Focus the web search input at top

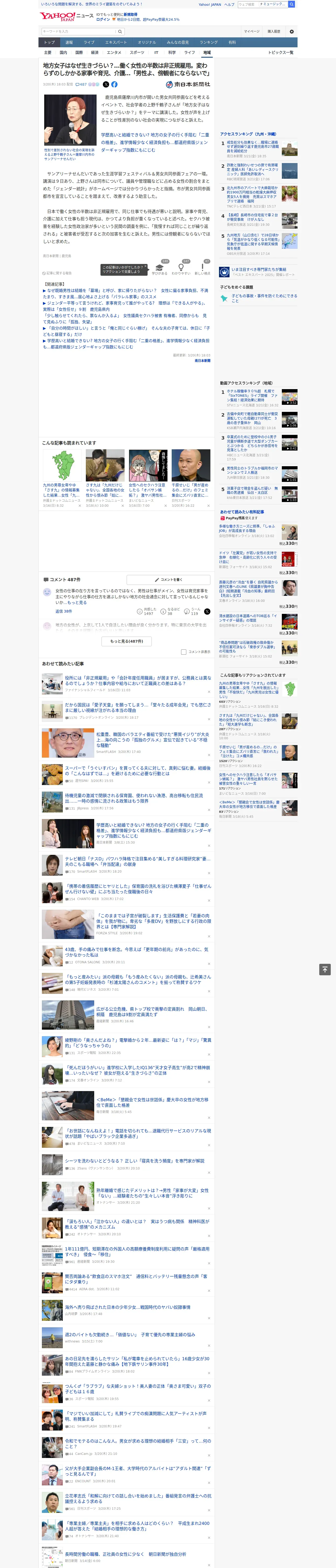(x=248, y=4)
